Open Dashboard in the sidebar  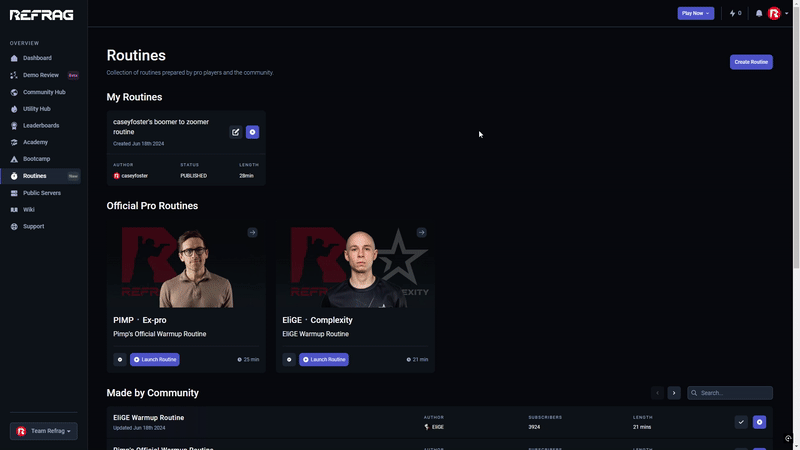pyautogui.click(x=37, y=58)
